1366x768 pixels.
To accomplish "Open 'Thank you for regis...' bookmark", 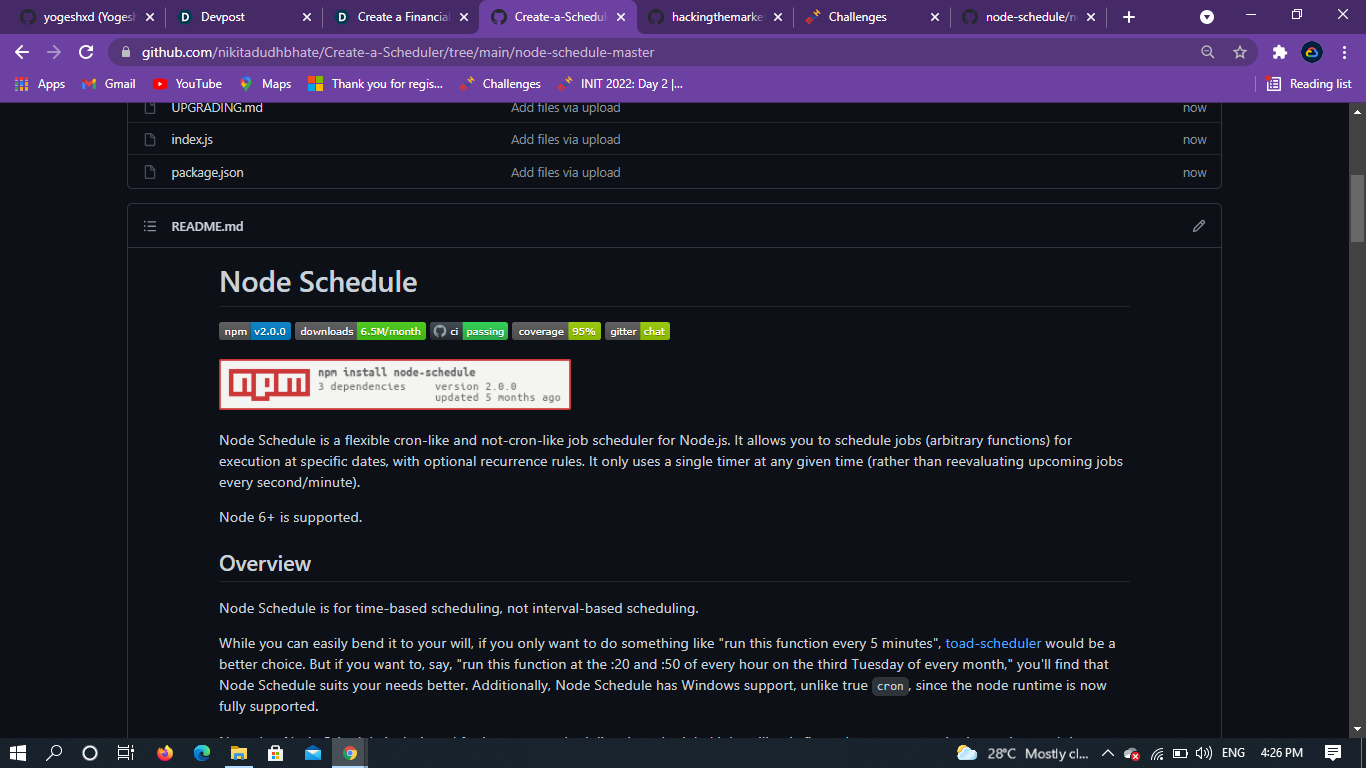I will point(375,84).
